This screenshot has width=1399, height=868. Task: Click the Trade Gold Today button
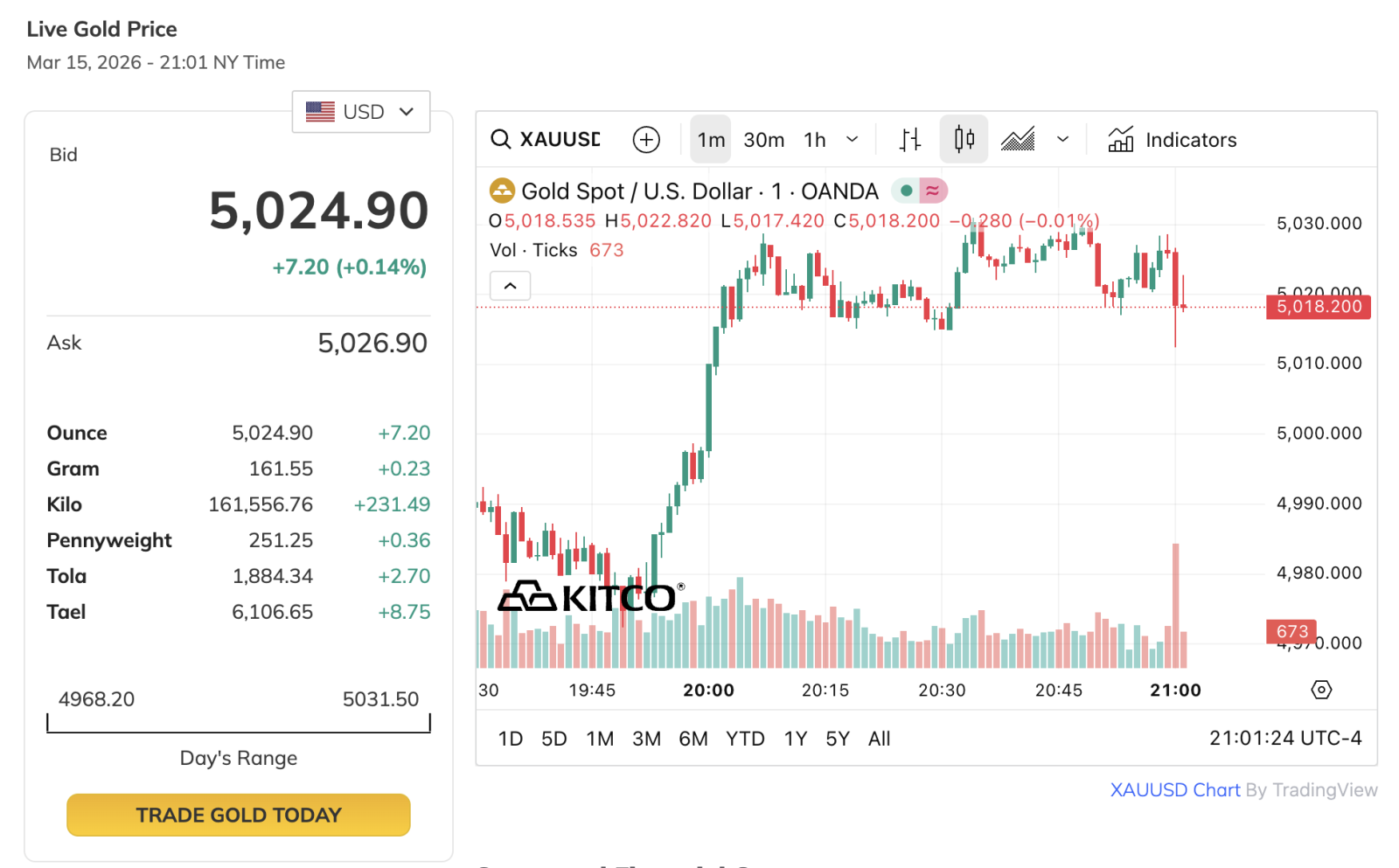coord(238,815)
